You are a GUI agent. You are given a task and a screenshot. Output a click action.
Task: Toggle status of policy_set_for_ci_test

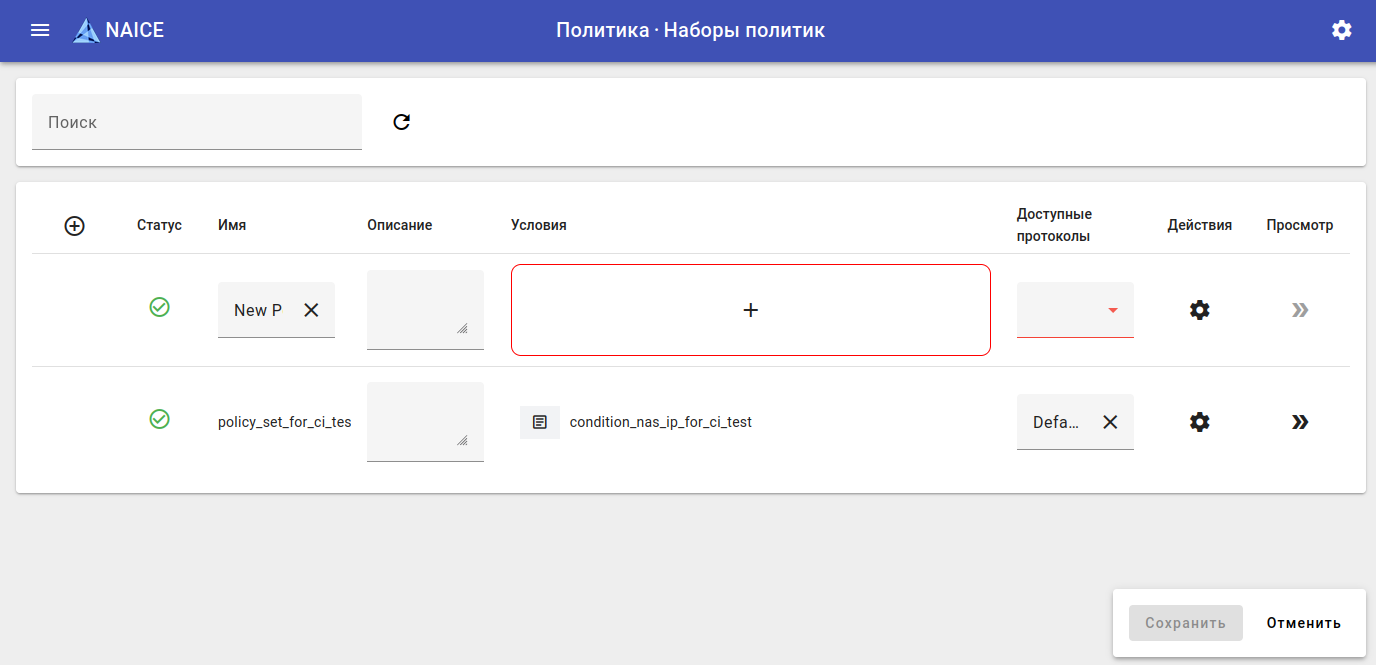point(159,419)
